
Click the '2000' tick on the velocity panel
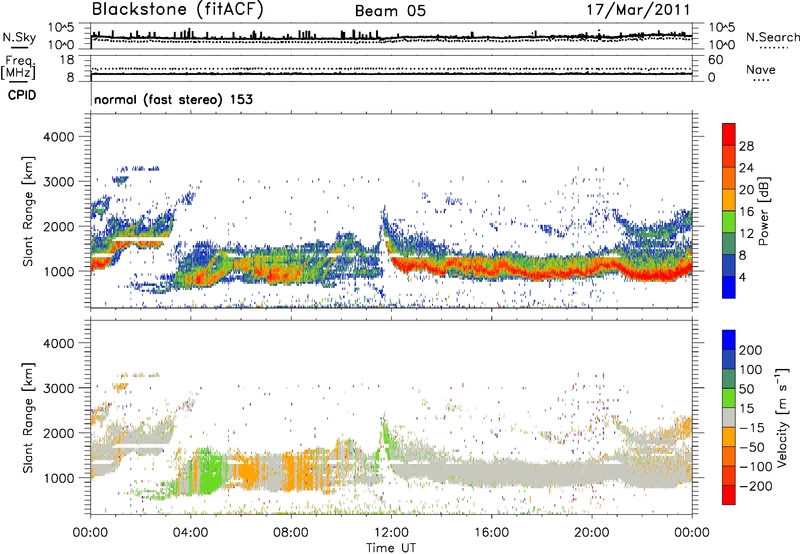coord(59,433)
